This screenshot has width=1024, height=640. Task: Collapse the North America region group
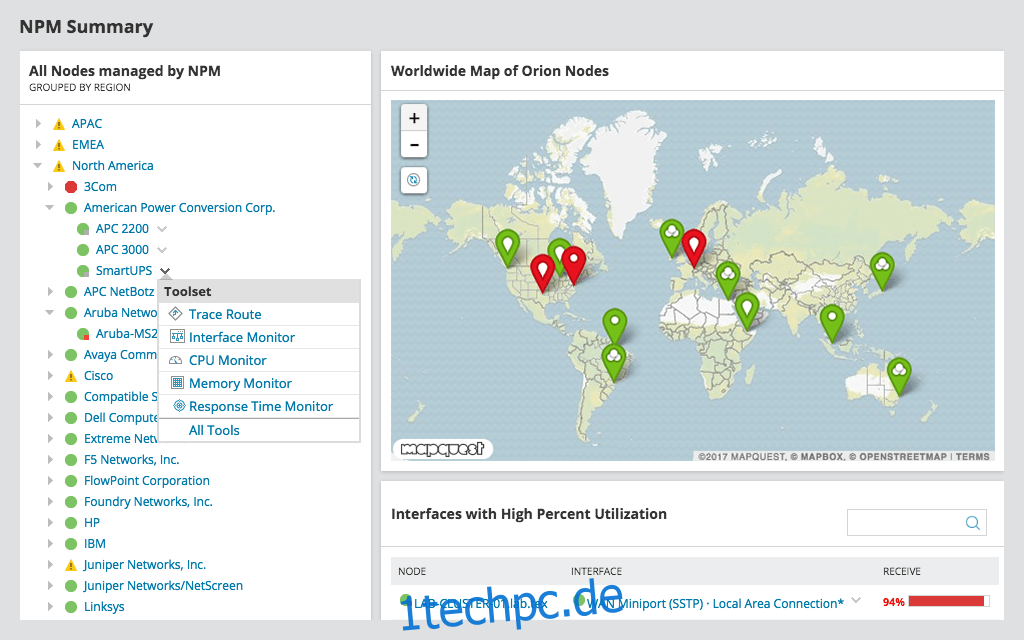click(x=38, y=165)
